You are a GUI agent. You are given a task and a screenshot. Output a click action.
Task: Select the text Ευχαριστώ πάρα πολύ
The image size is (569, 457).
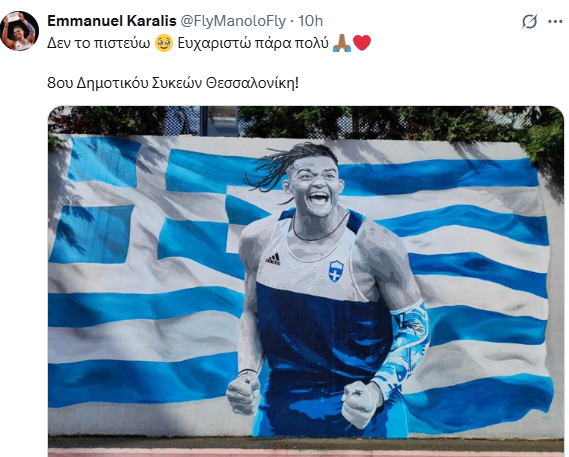click(253, 44)
